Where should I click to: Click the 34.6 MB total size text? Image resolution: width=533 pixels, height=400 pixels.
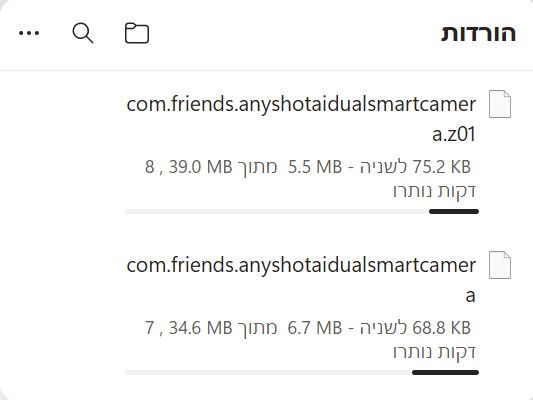pyautogui.click(x=201, y=328)
